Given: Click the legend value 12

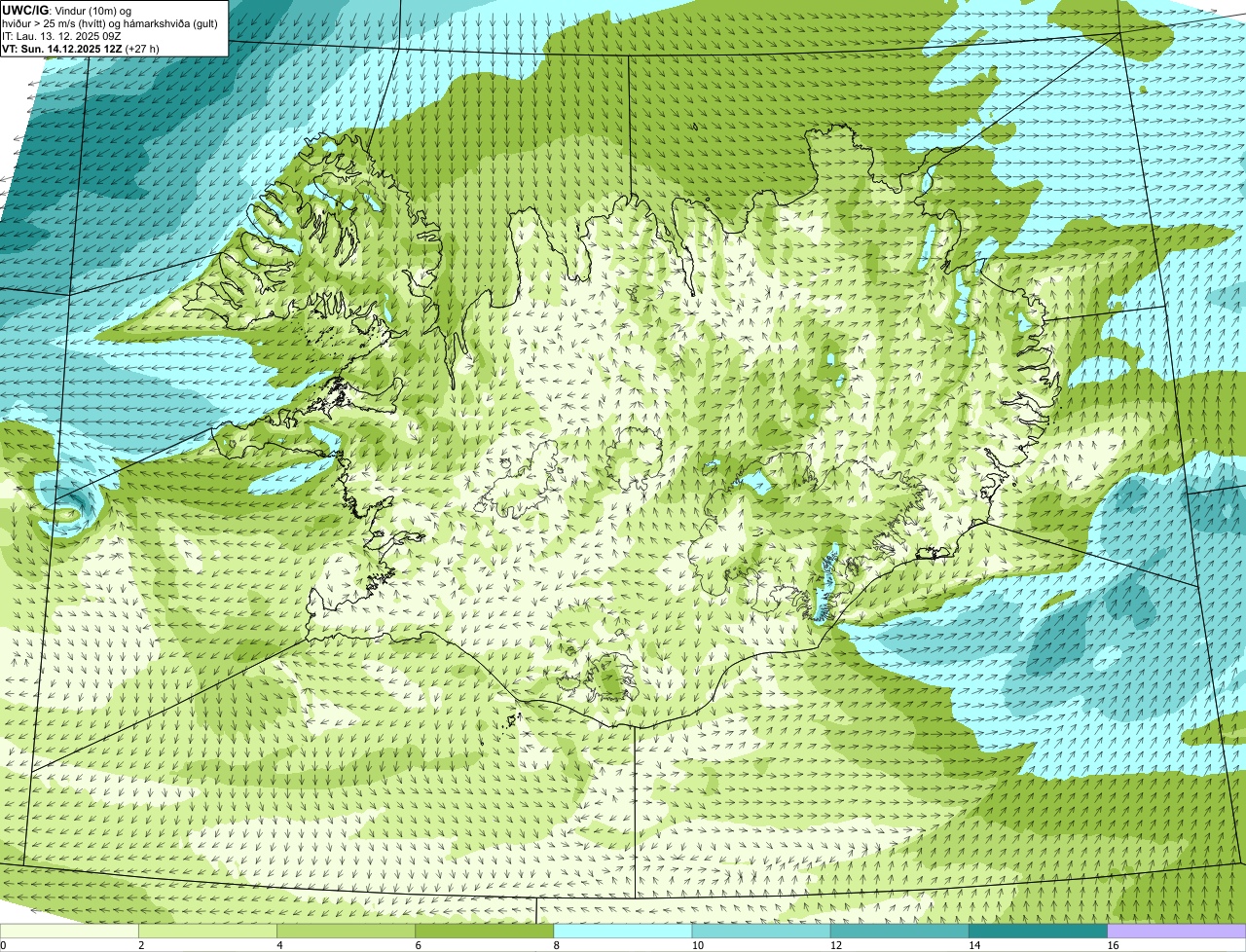Looking at the screenshot, I should [x=836, y=945].
